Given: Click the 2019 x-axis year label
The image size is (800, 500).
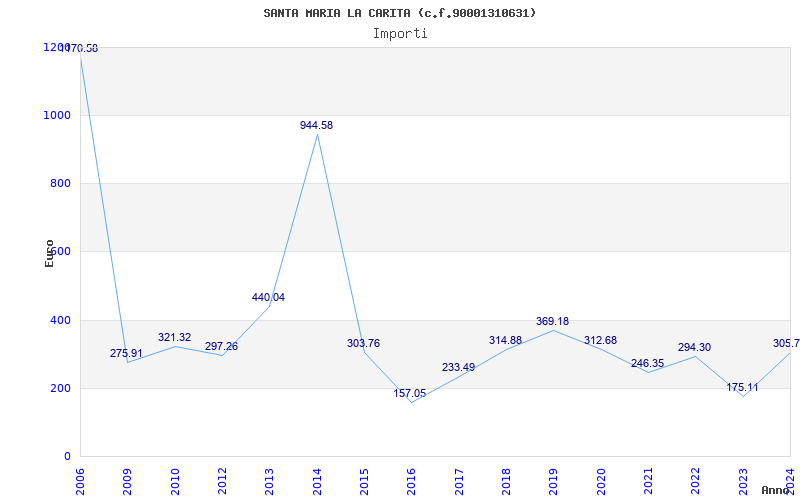Looking at the screenshot, I should pyautogui.click(x=554, y=482).
